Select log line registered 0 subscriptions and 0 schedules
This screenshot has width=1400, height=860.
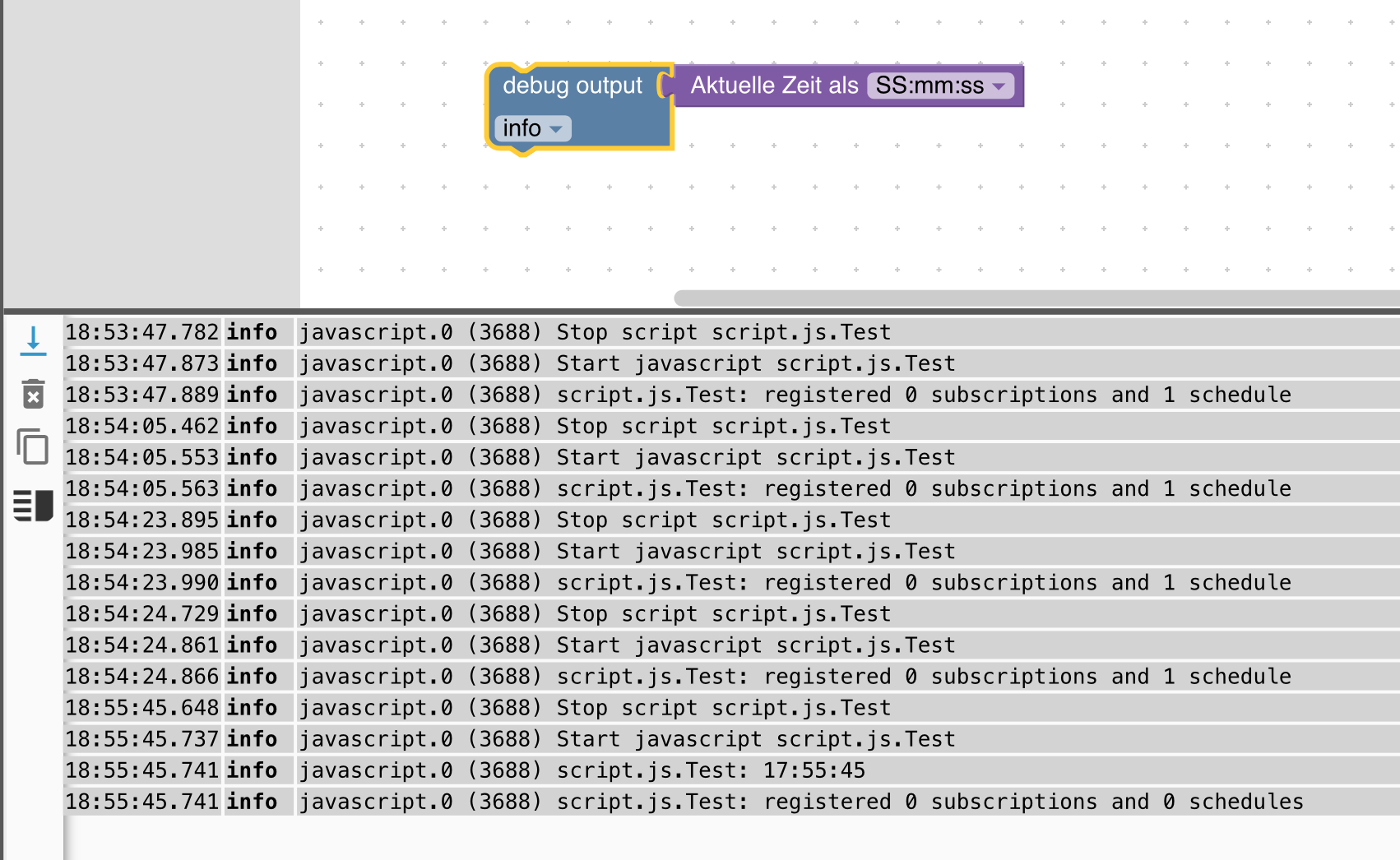coord(732,802)
